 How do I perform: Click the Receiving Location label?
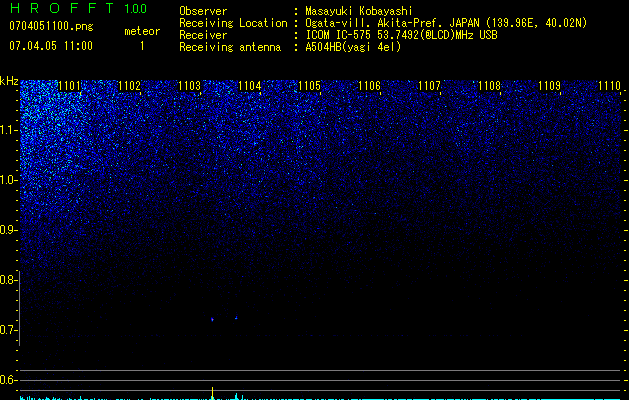tap(233, 23)
